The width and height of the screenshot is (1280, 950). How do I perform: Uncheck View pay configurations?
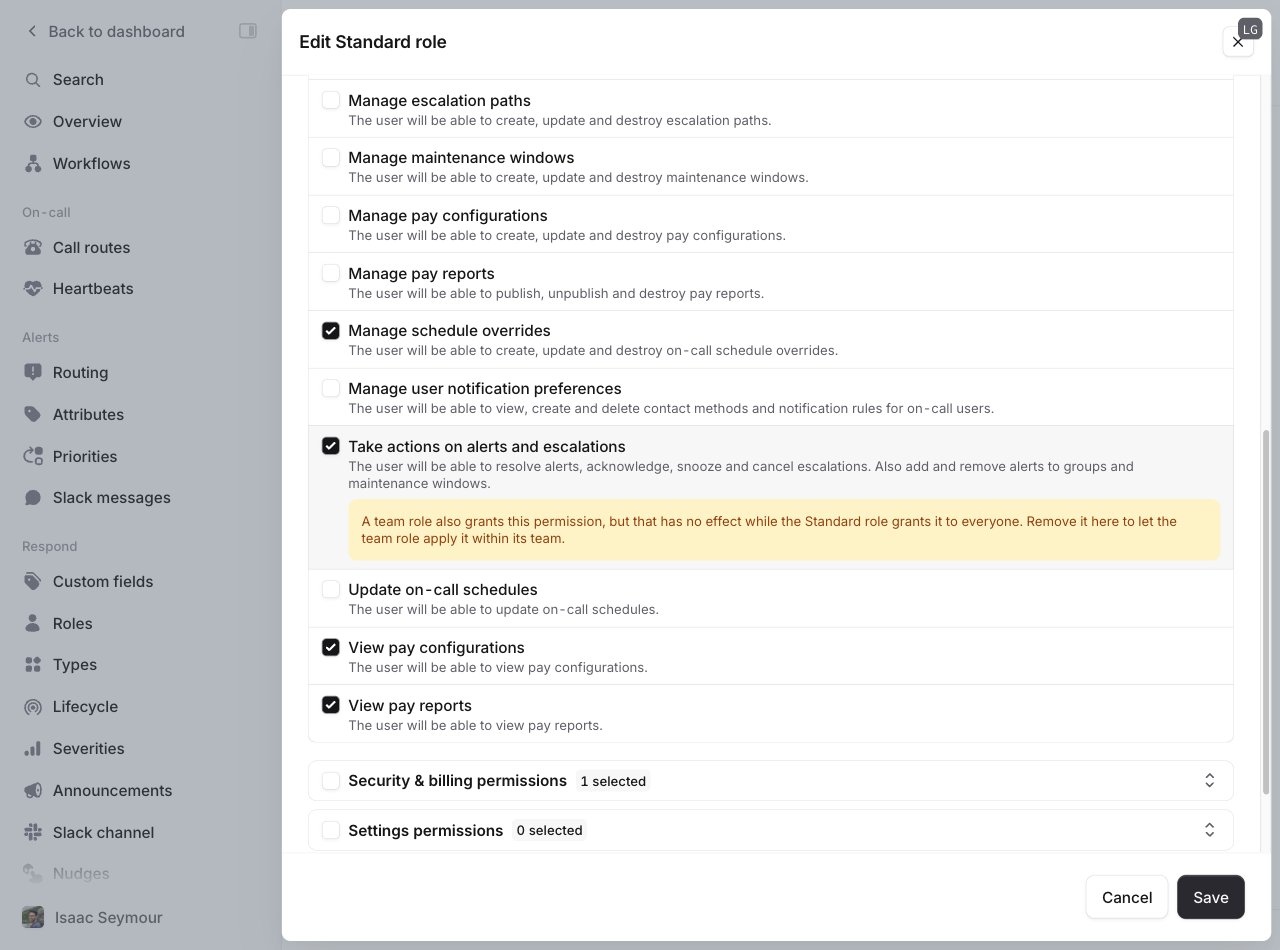click(331, 648)
